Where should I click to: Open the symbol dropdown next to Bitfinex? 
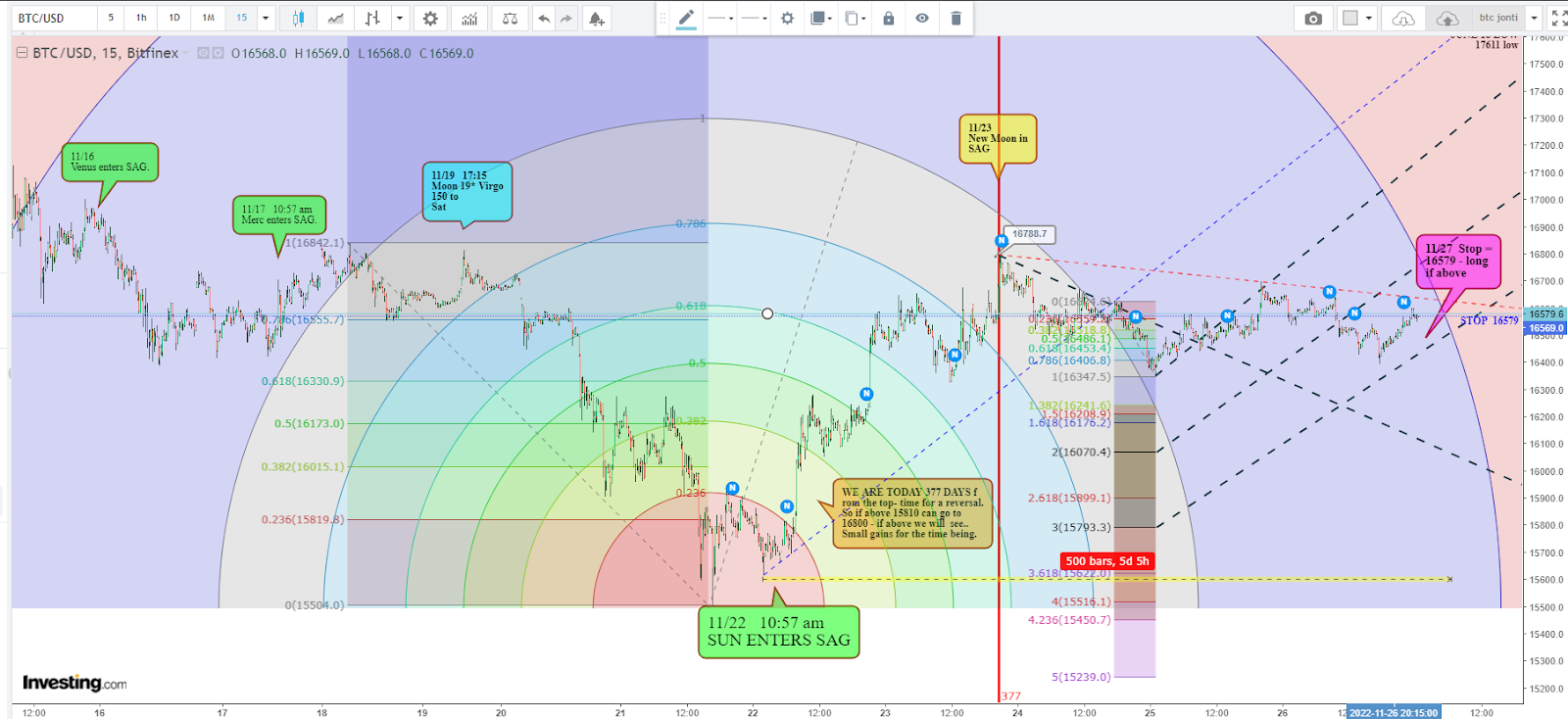pyautogui.click(x=185, y=53)
